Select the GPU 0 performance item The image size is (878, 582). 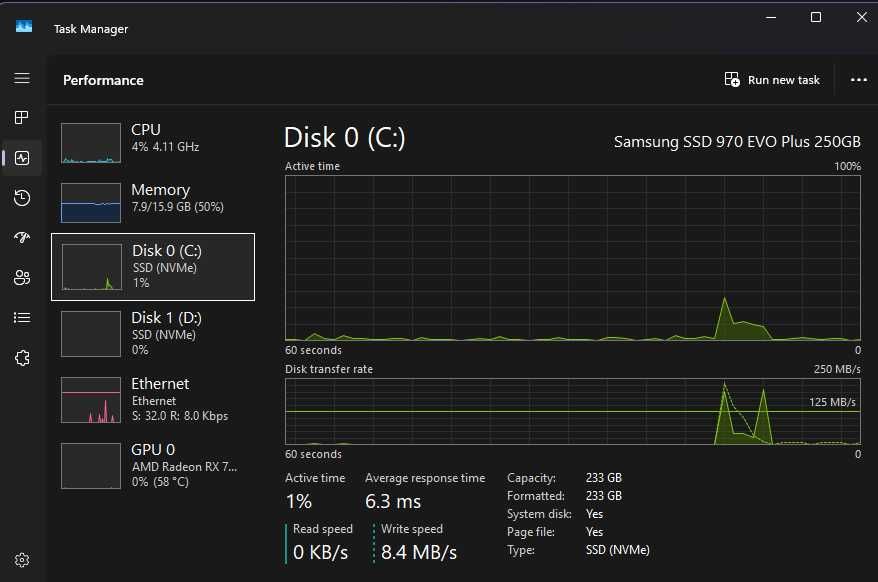(x=152, y=465)
